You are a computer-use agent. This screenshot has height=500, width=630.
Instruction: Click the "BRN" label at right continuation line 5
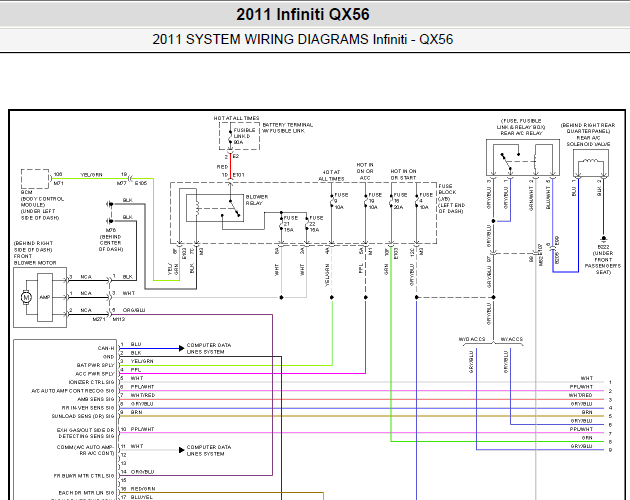tap(587, 412)
